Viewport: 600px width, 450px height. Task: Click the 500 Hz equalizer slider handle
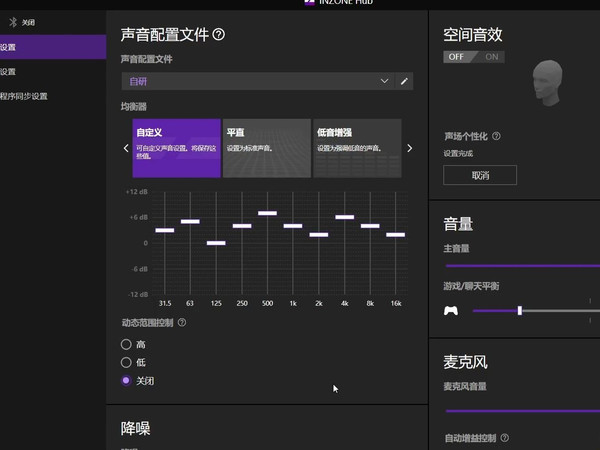coord(267,213)
